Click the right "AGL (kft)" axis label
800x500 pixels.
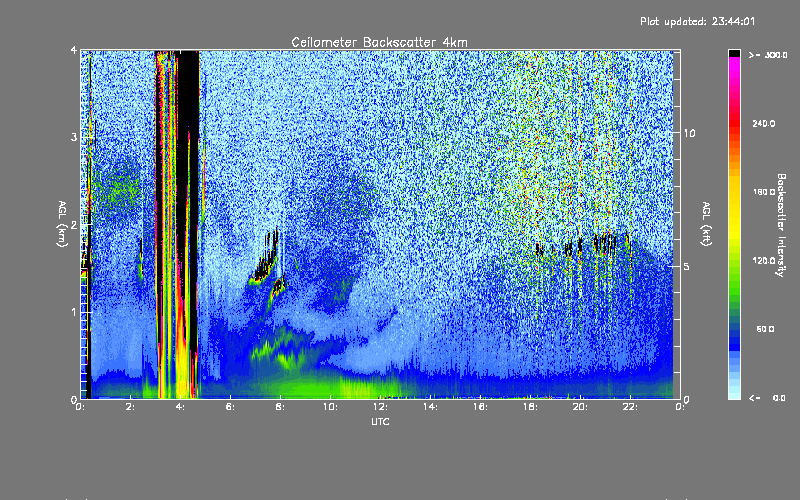click(x=706, y=224)
